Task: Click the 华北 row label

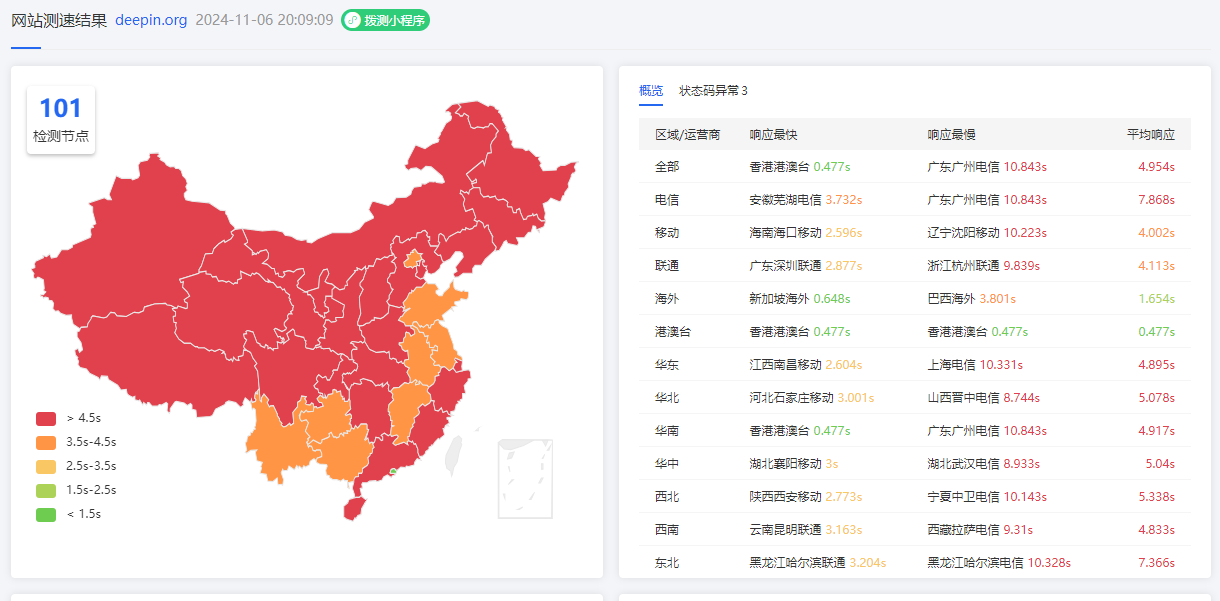Action: pos(667,398)
